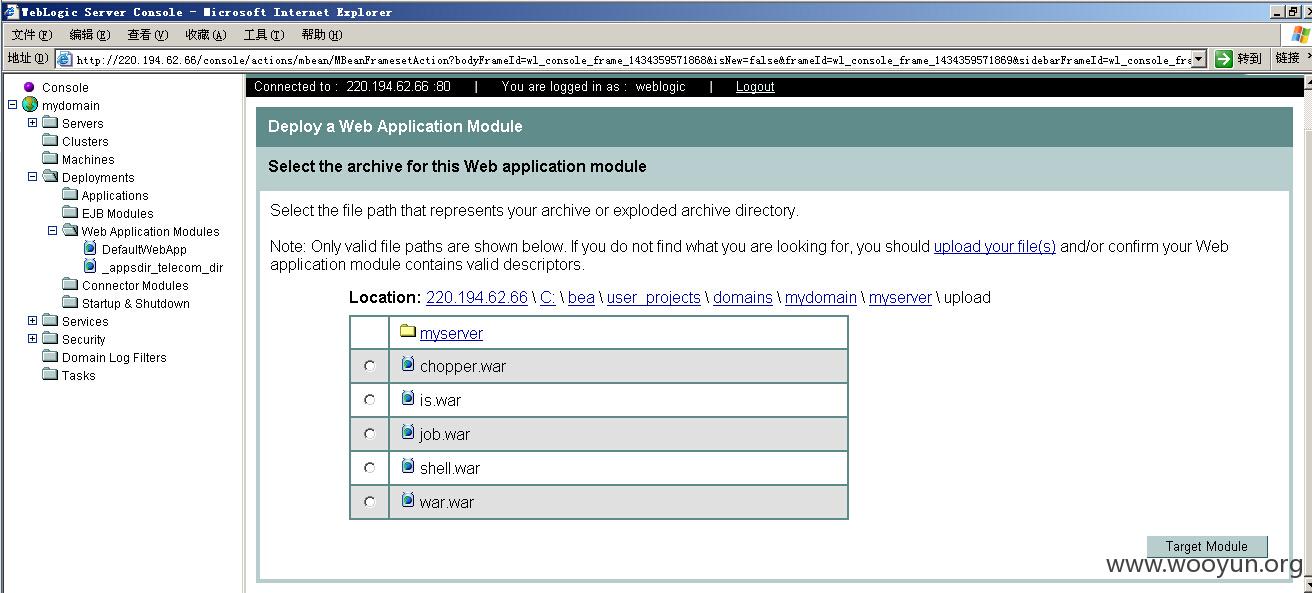Viewport: 1312px width, 593px height.
Task: Select the Applications label in tree
Action: click(x=115, y=195)
